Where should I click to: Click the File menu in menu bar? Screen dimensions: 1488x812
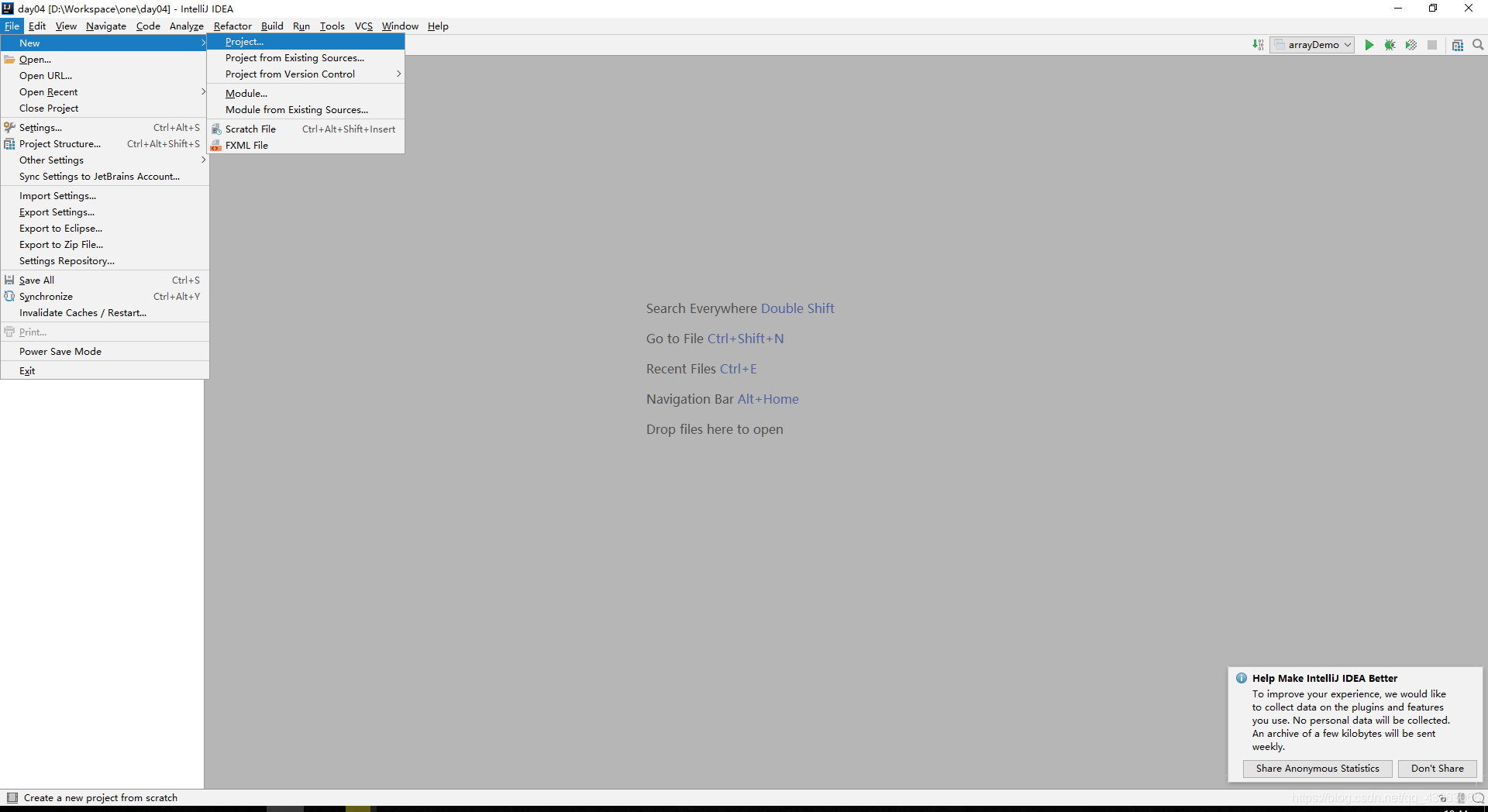click(12, 26)
